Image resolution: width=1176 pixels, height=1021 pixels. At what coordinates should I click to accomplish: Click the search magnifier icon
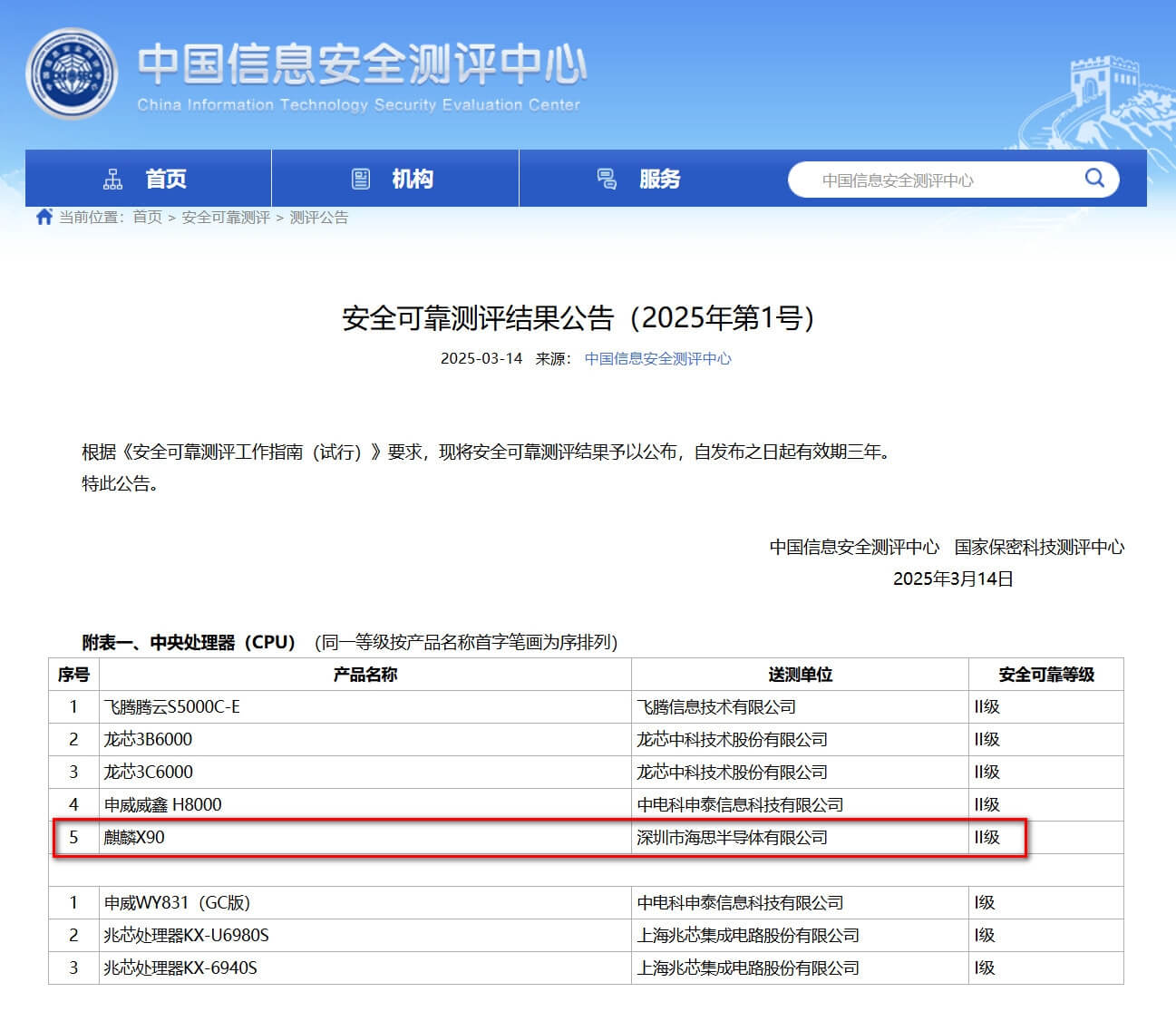tap(1094, 179)
